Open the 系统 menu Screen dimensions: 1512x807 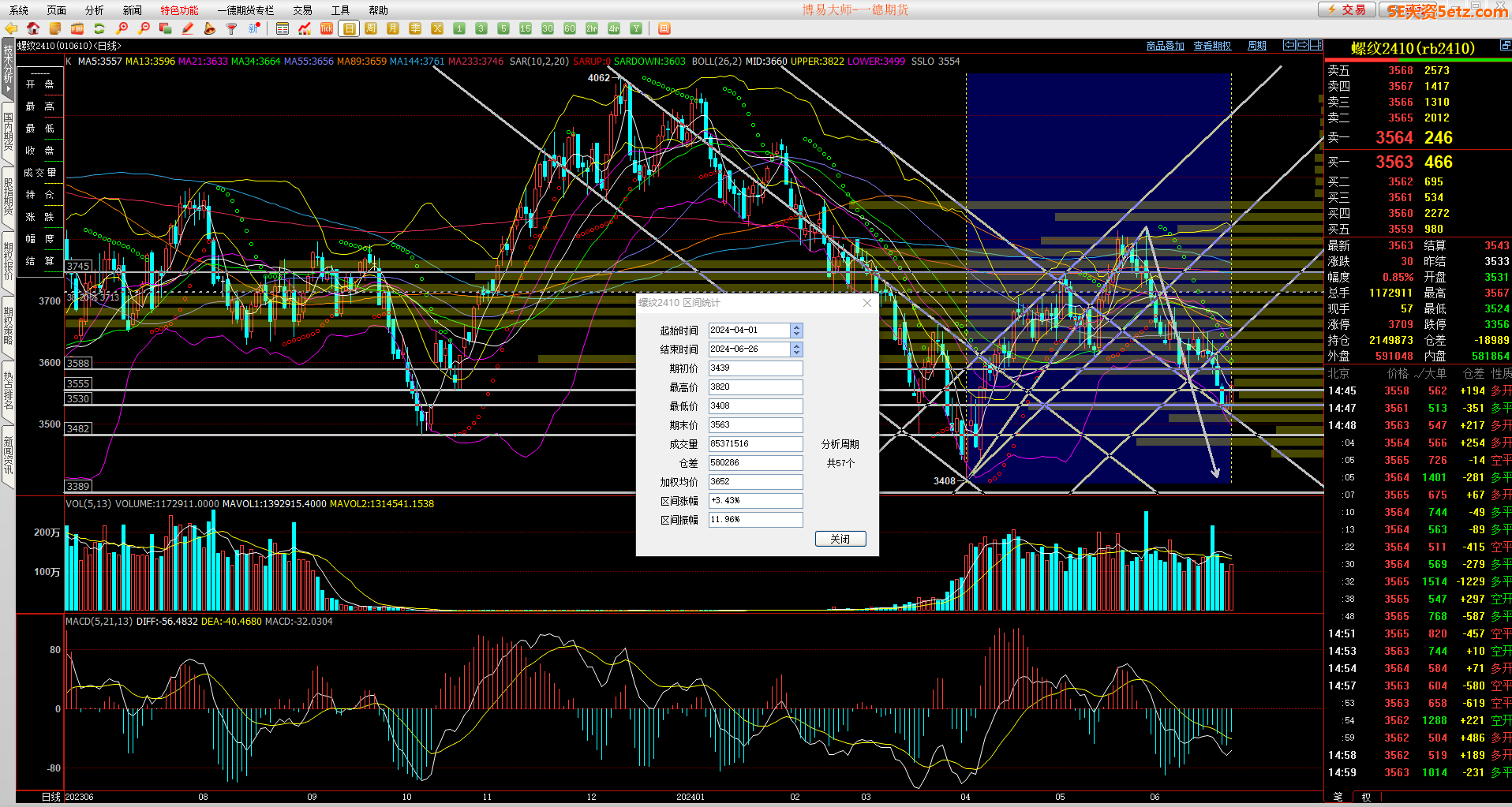tap(19, 10)
